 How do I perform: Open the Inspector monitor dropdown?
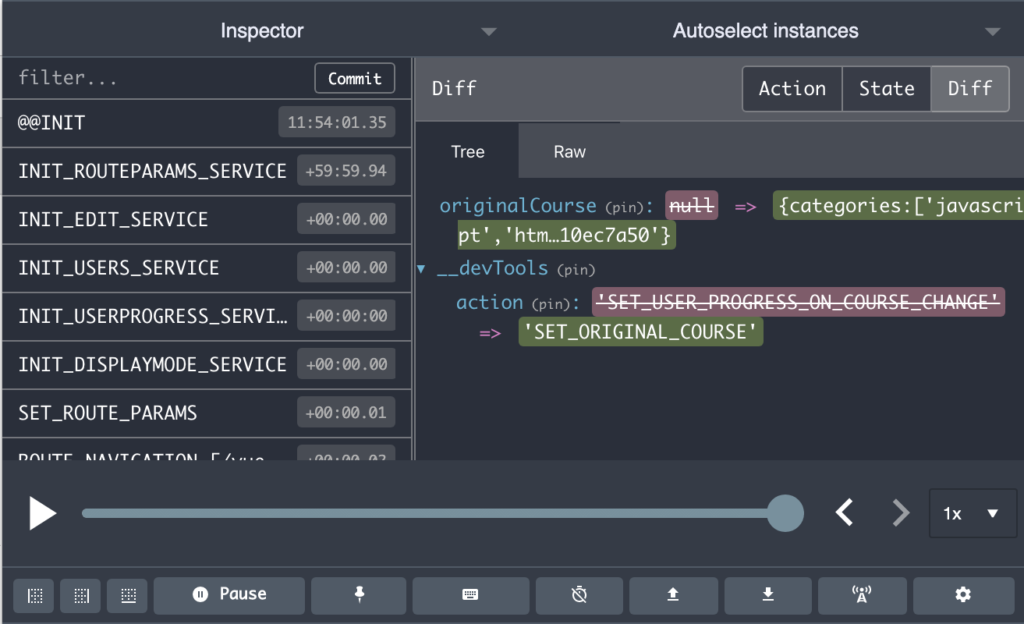(x=489, y=31)
